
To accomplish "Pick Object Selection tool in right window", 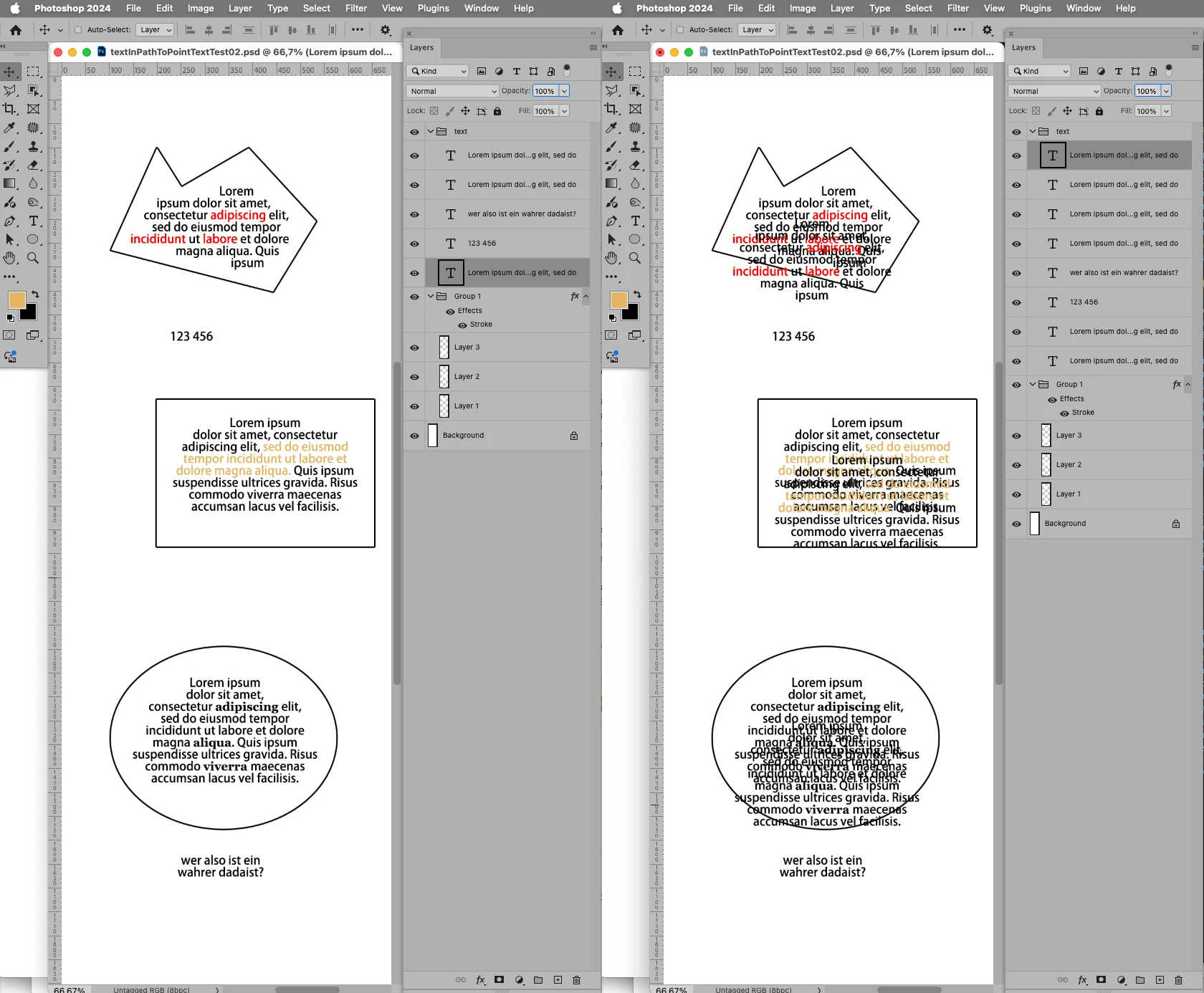I will pos(635,90).
